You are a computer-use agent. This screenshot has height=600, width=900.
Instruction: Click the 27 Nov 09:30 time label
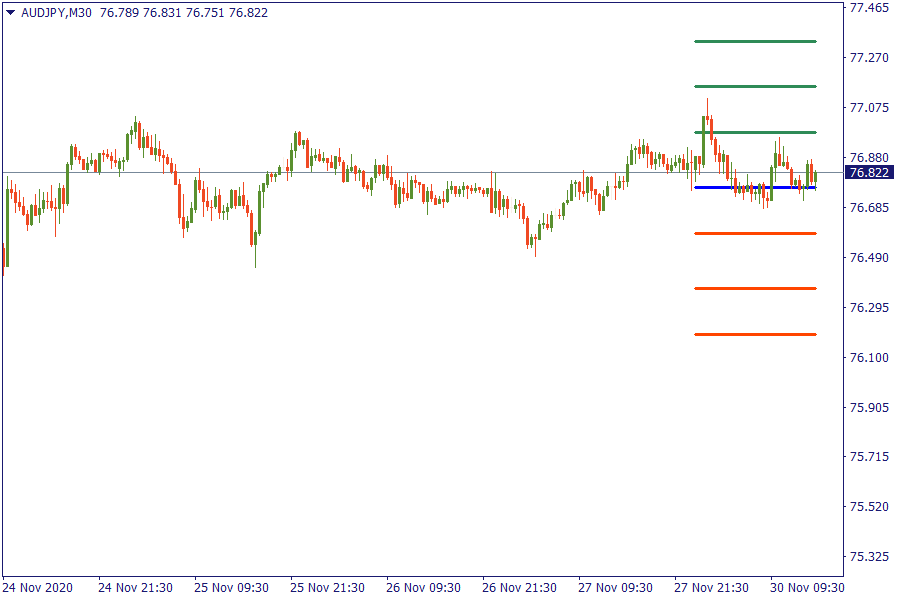coord(615,587)
